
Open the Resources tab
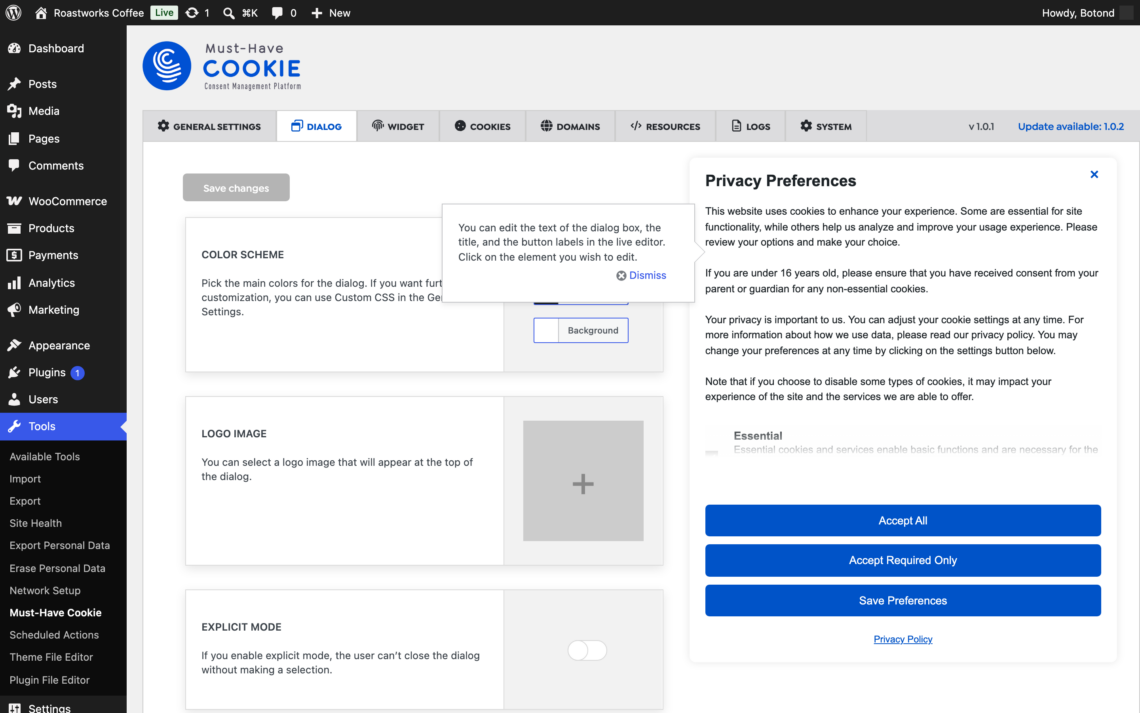(x=665, y=126)
